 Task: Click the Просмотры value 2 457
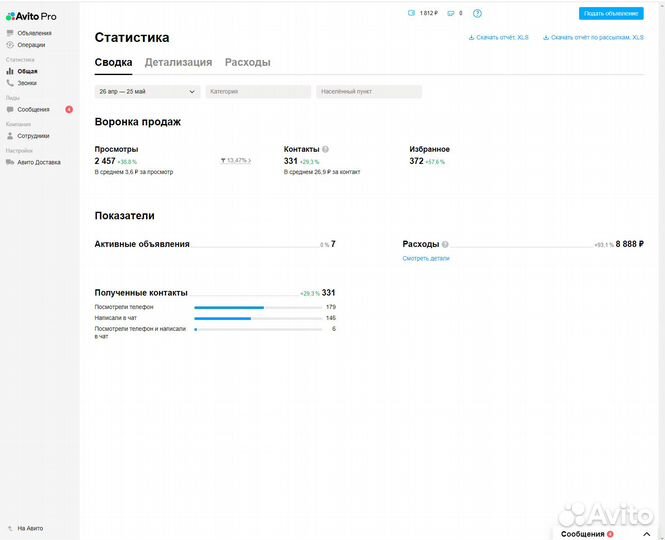pyautogui.click(x=105, y=161)
